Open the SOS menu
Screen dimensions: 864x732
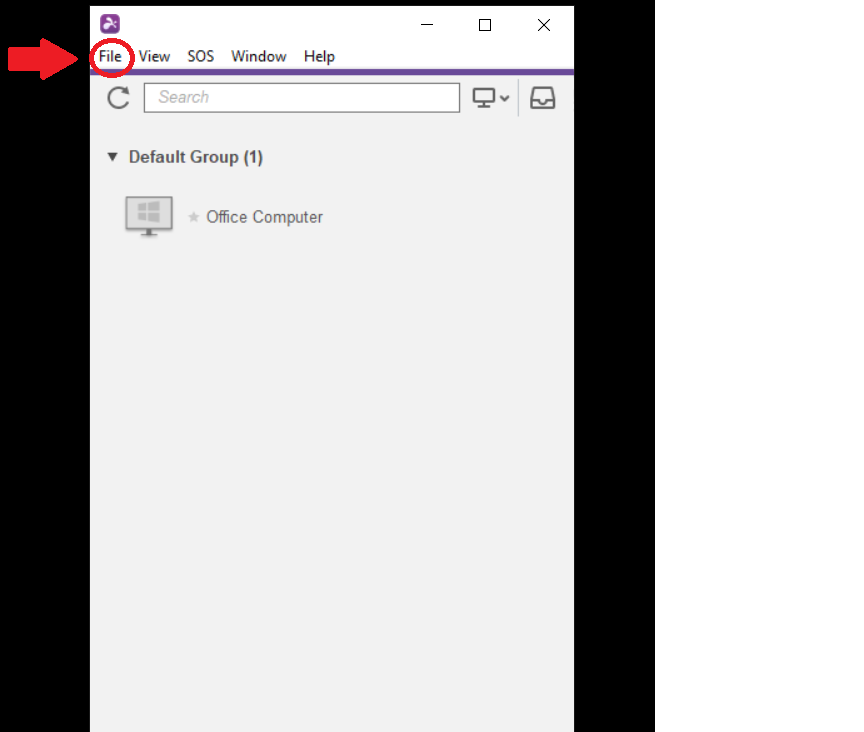201,56
